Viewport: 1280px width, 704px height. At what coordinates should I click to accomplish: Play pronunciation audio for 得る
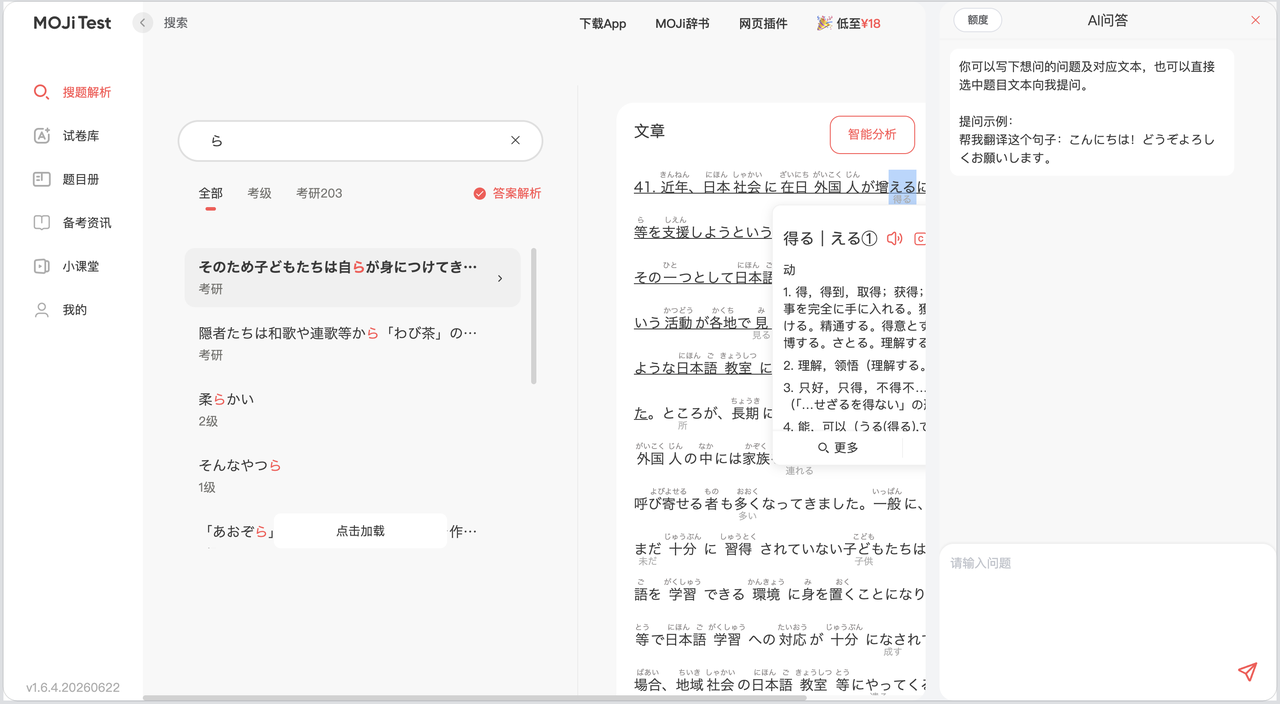pyautogui.click(x=894, y=239)
